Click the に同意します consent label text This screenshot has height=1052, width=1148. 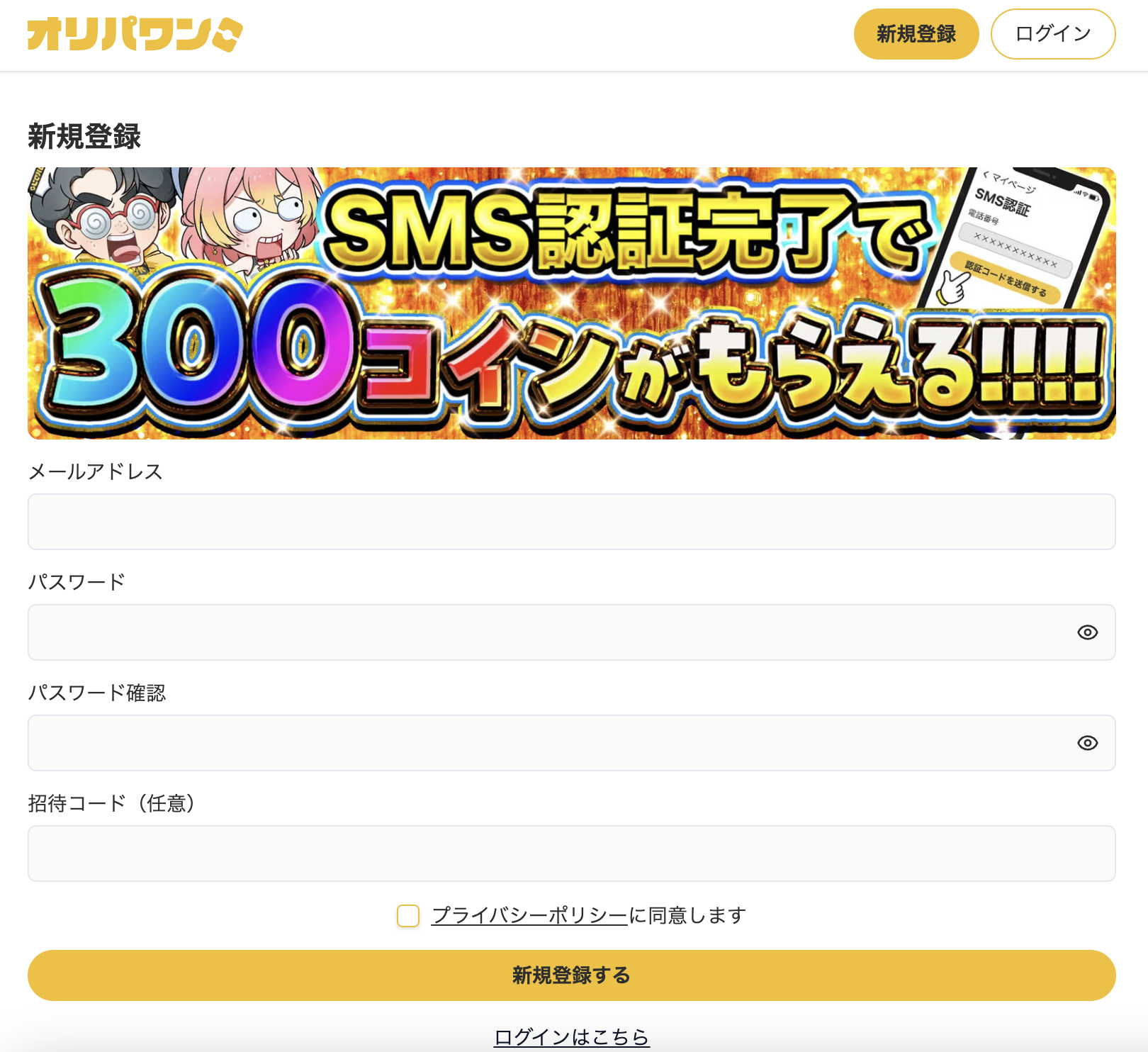[687, 915]
